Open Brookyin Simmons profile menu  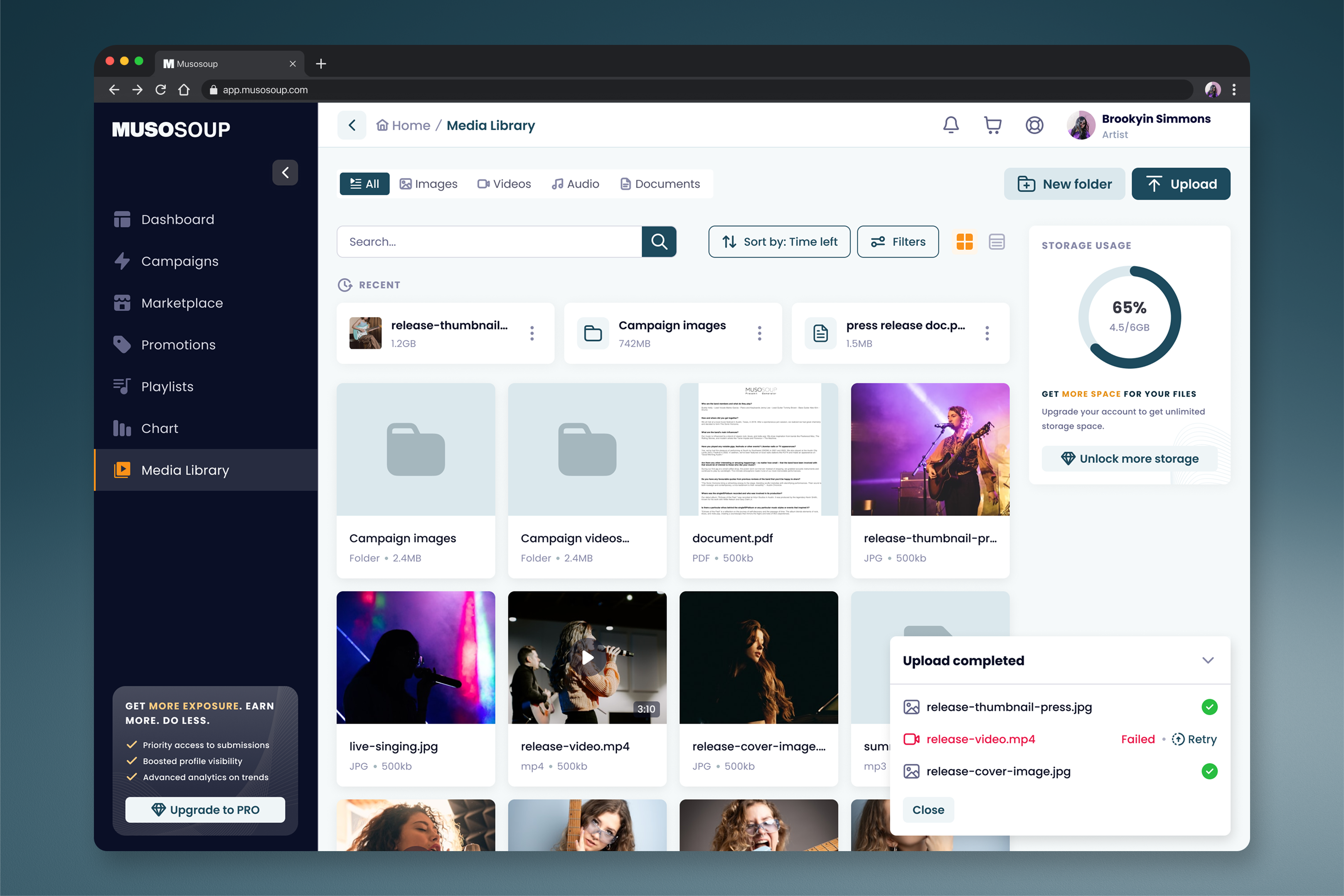(1138, 125)
